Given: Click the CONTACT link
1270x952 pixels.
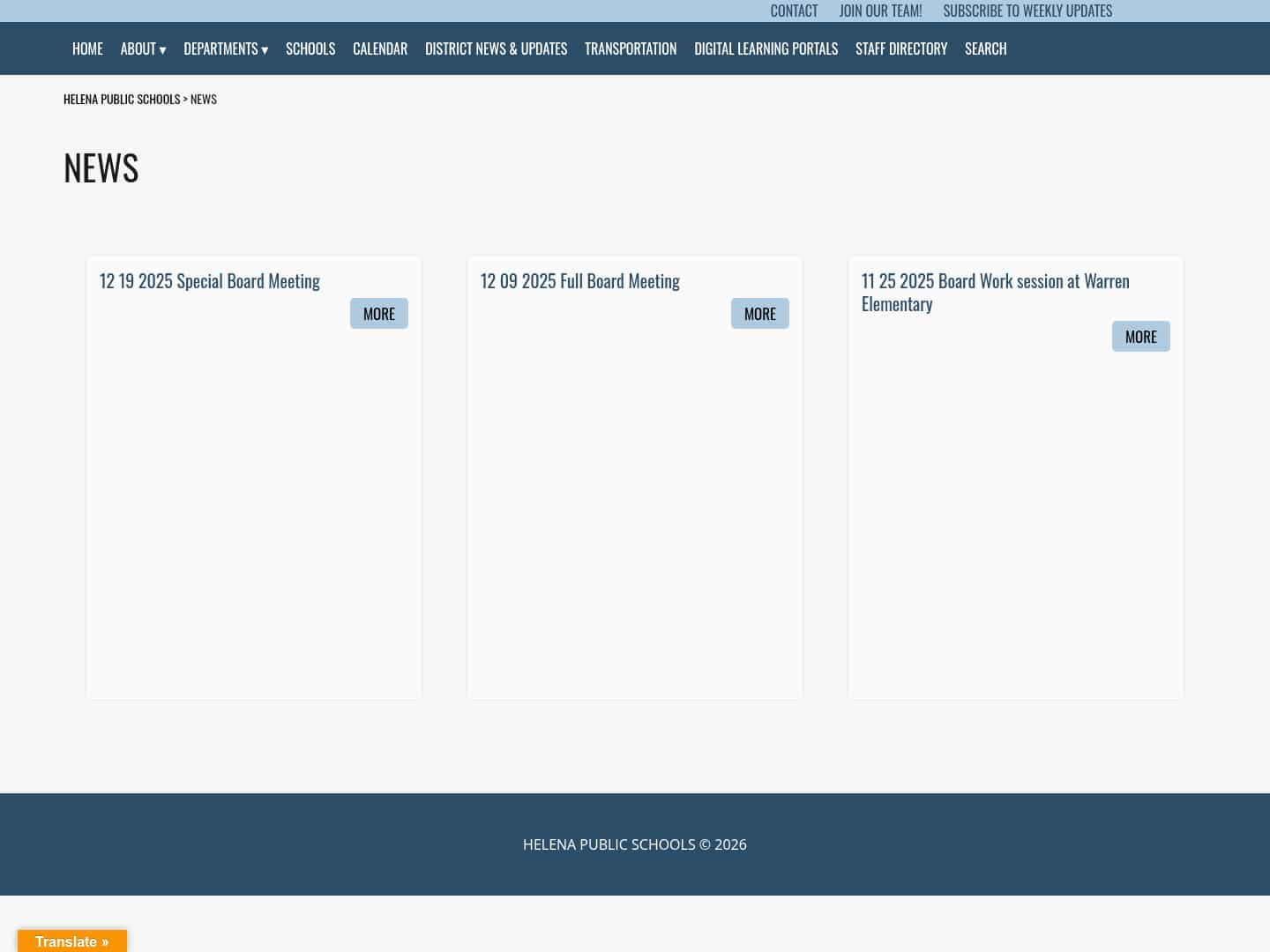Looking at the screenshot, I should 794,11.
